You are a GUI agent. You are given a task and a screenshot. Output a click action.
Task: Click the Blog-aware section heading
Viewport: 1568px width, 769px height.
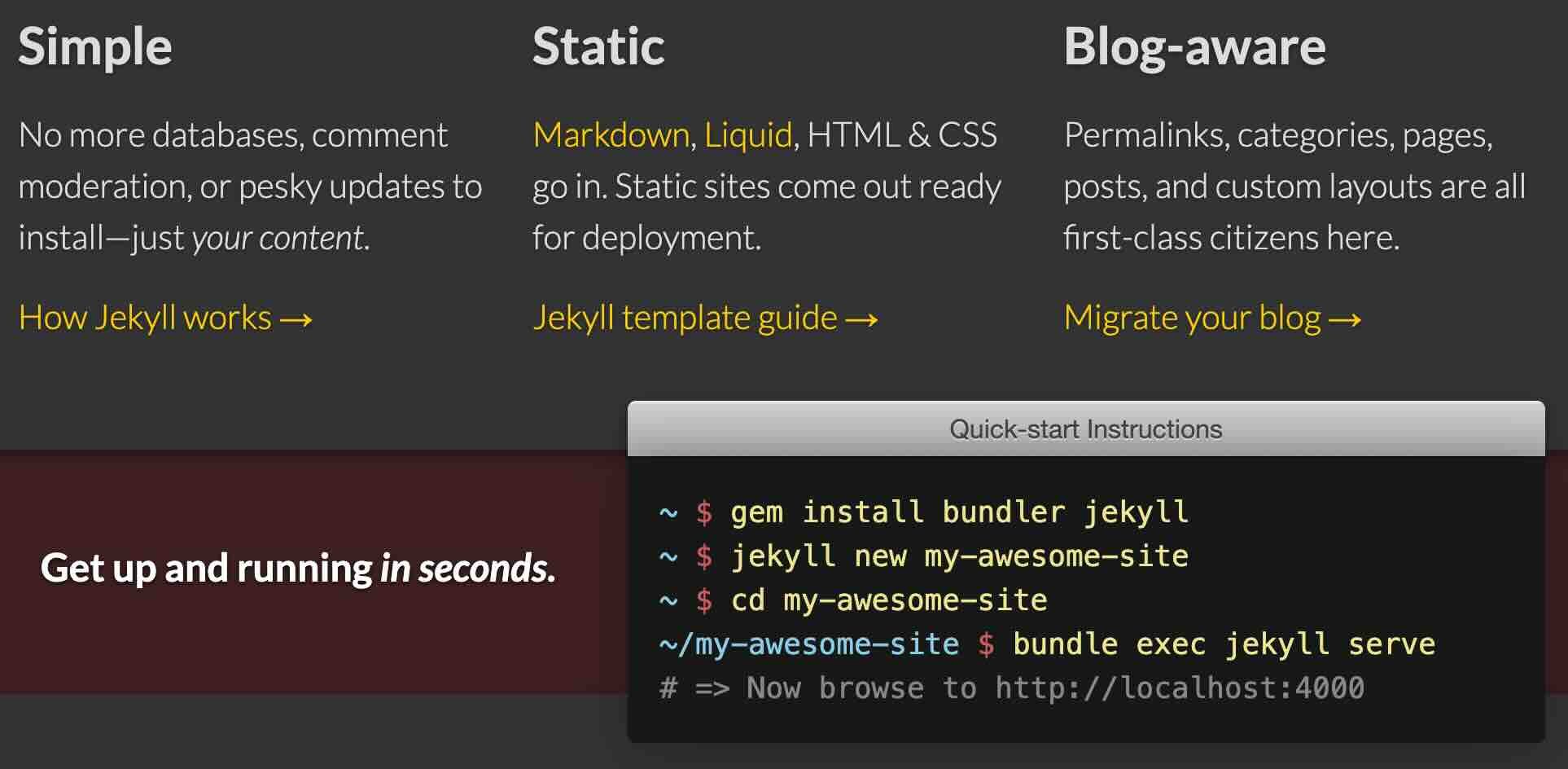point(1195,46)
